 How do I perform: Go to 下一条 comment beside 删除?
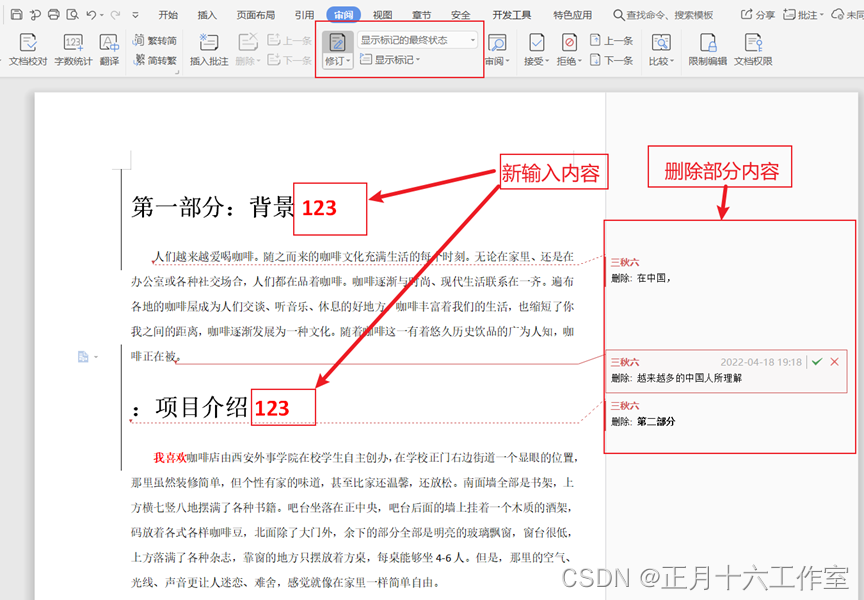point(290,60)
